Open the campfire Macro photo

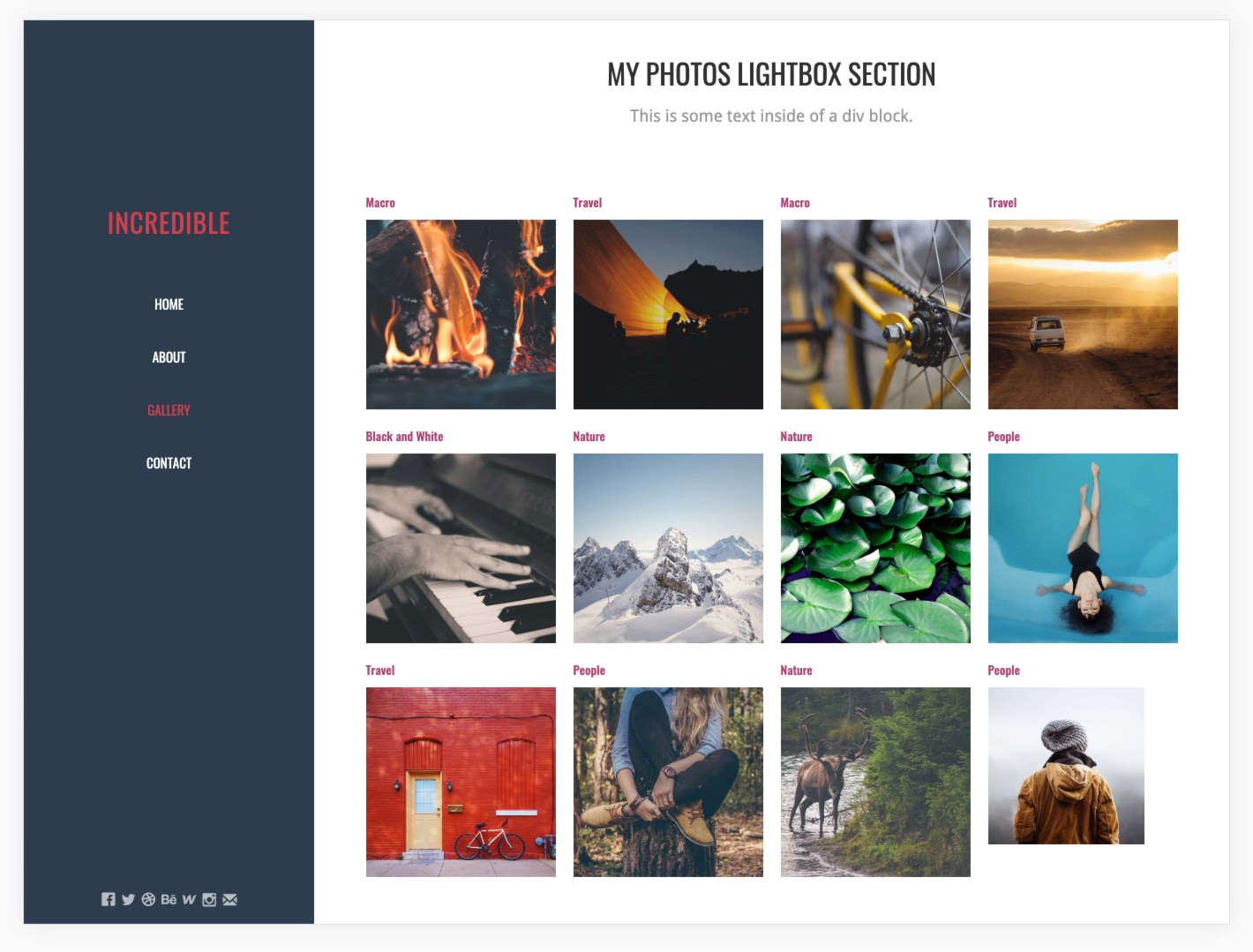[461, 314]
